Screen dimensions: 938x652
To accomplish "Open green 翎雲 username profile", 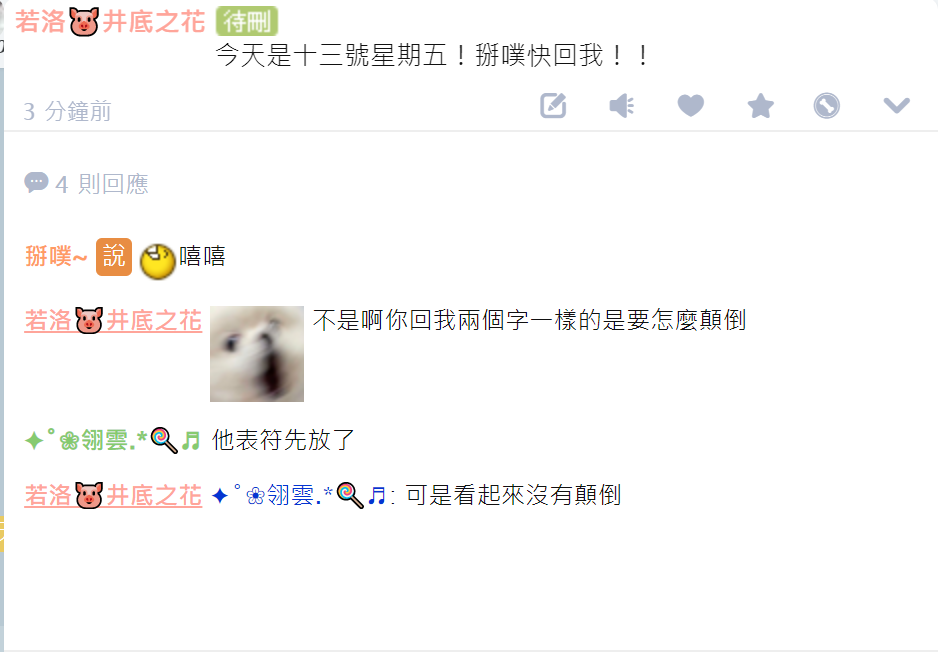I will [113, 440].
